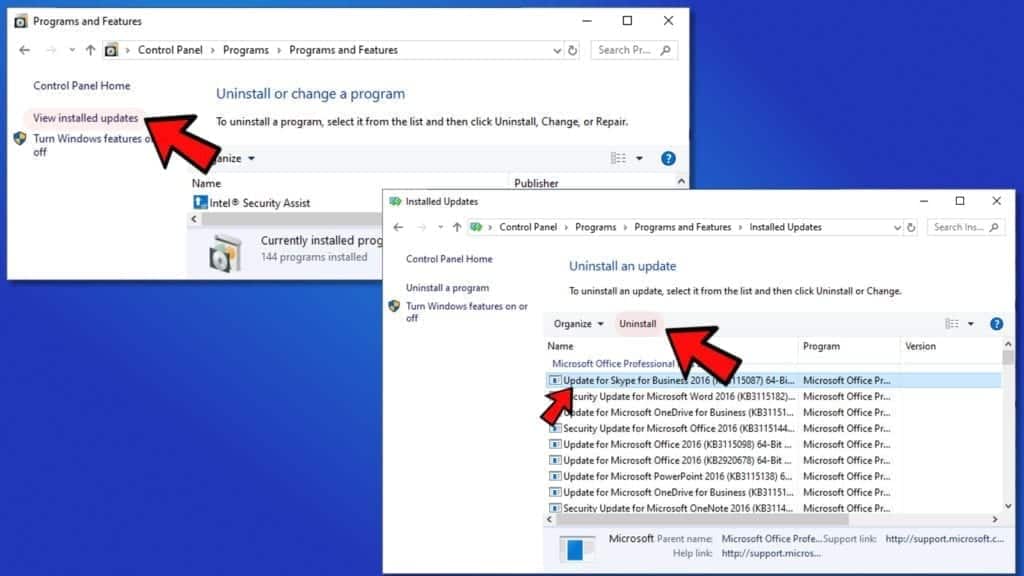The image size is (1024, 576).
Task: Sort updates by Version column
Action: tap(920, 347)
